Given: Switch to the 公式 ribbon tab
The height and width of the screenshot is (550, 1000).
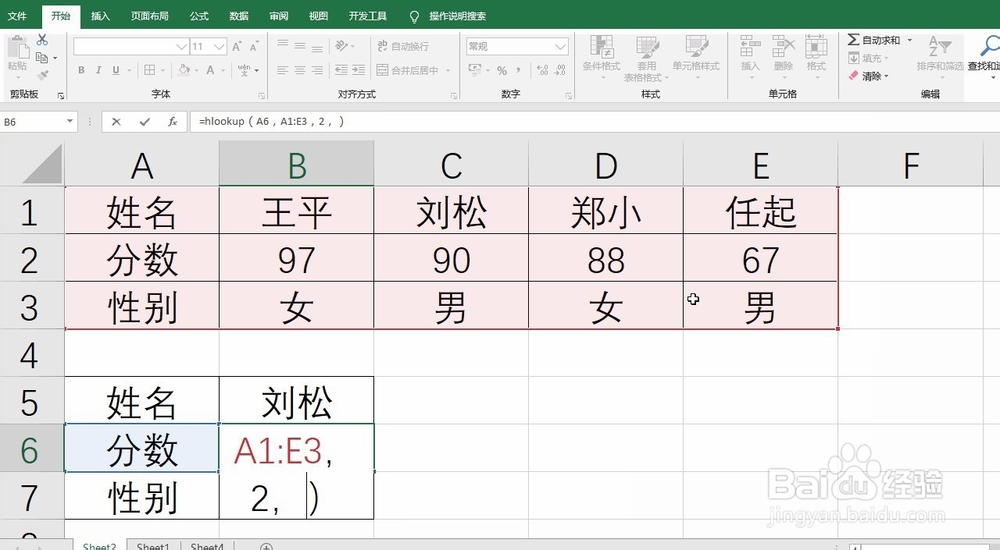Looking at the screenshot, I should pyautogui.click(x=199, y=16).
